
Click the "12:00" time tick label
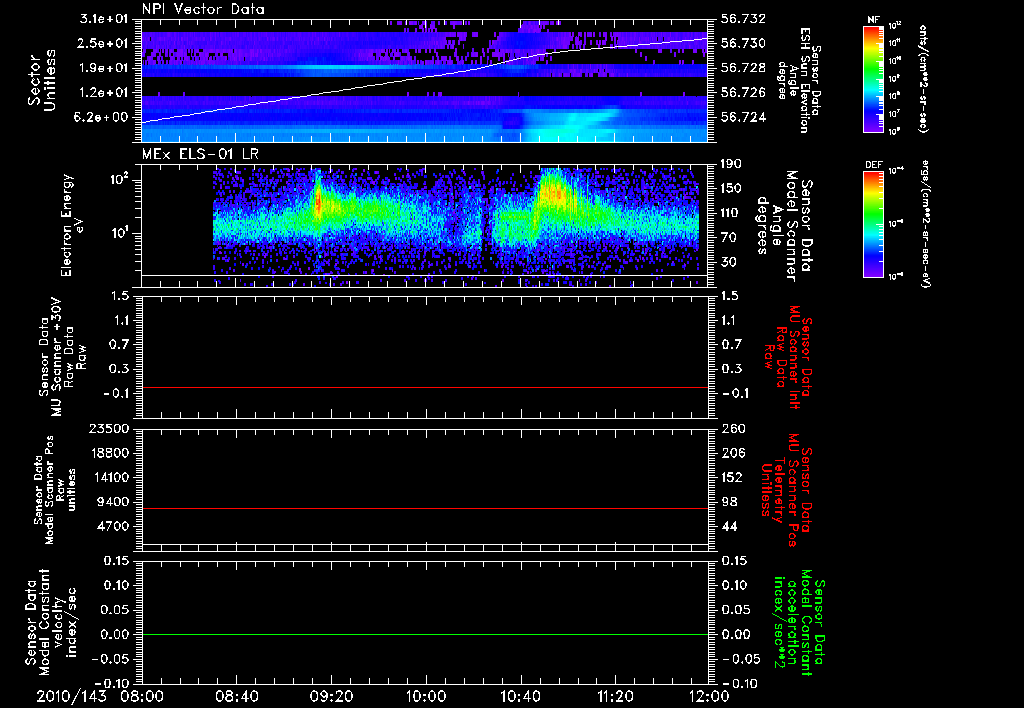[x=709, y=696]
